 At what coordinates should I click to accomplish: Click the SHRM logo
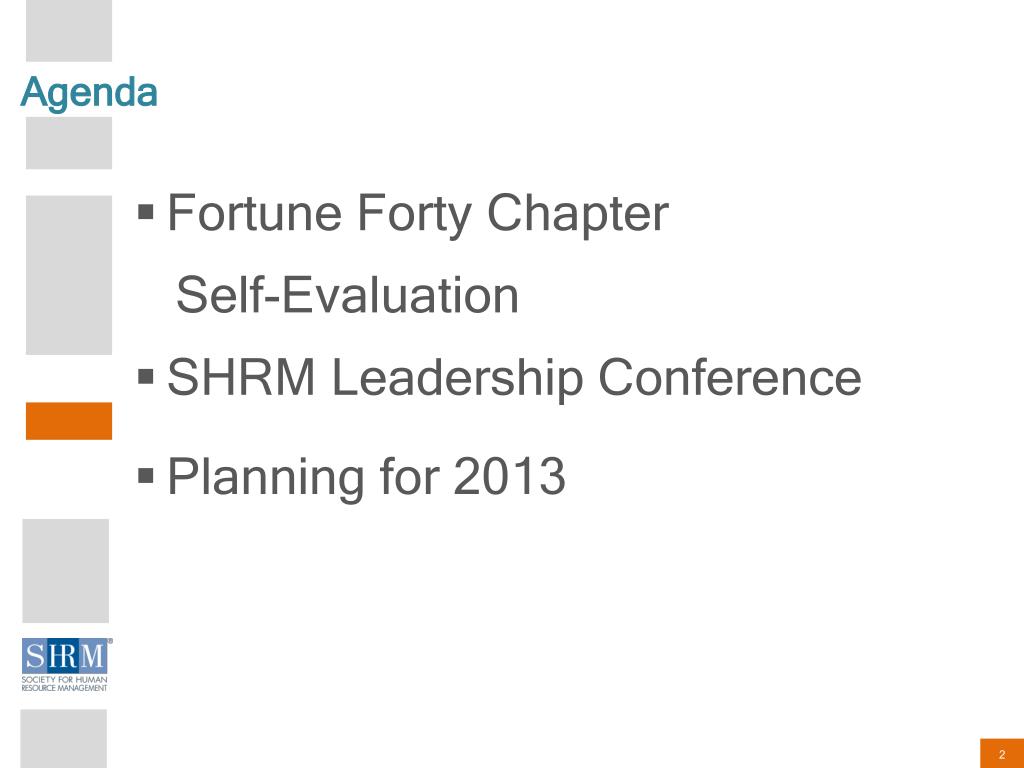67,665
